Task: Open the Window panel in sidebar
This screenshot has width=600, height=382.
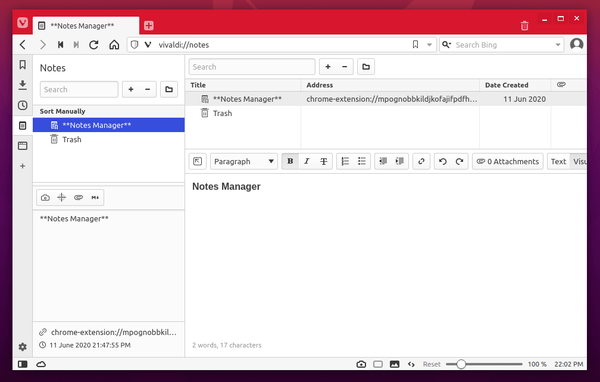Action: (23, 146)
